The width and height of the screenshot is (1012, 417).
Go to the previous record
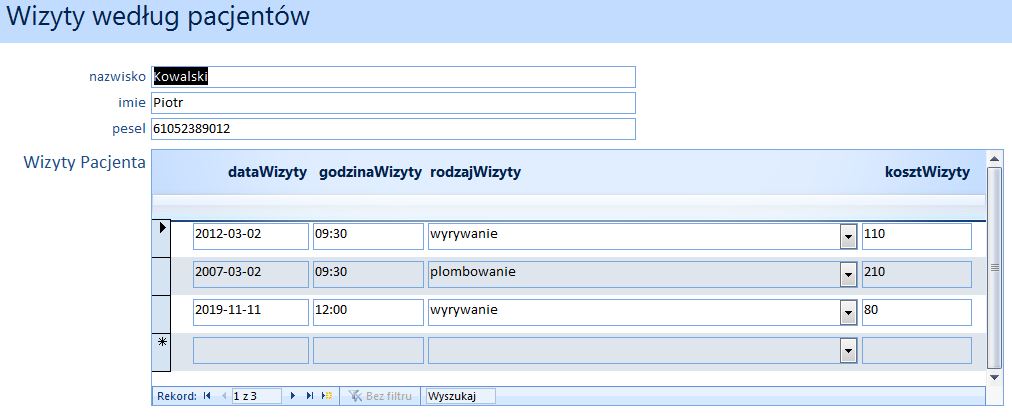click(x=223, y=396)
